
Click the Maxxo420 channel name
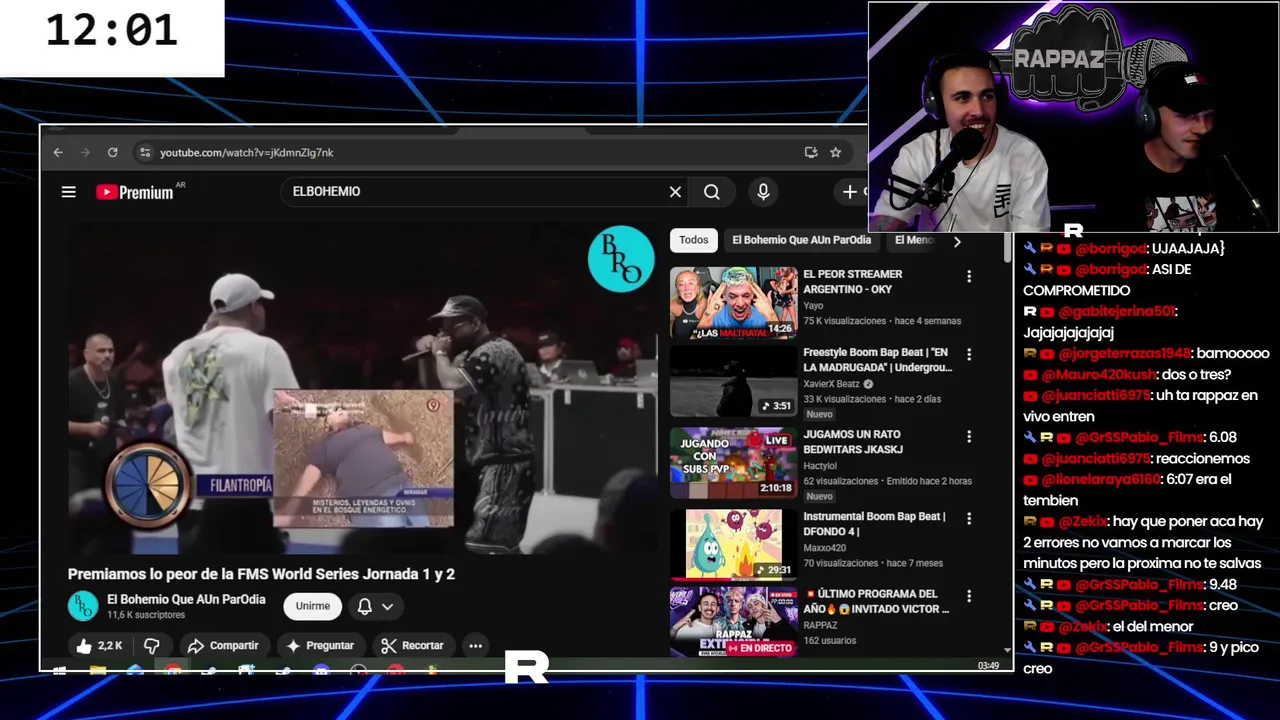point(825,548)
